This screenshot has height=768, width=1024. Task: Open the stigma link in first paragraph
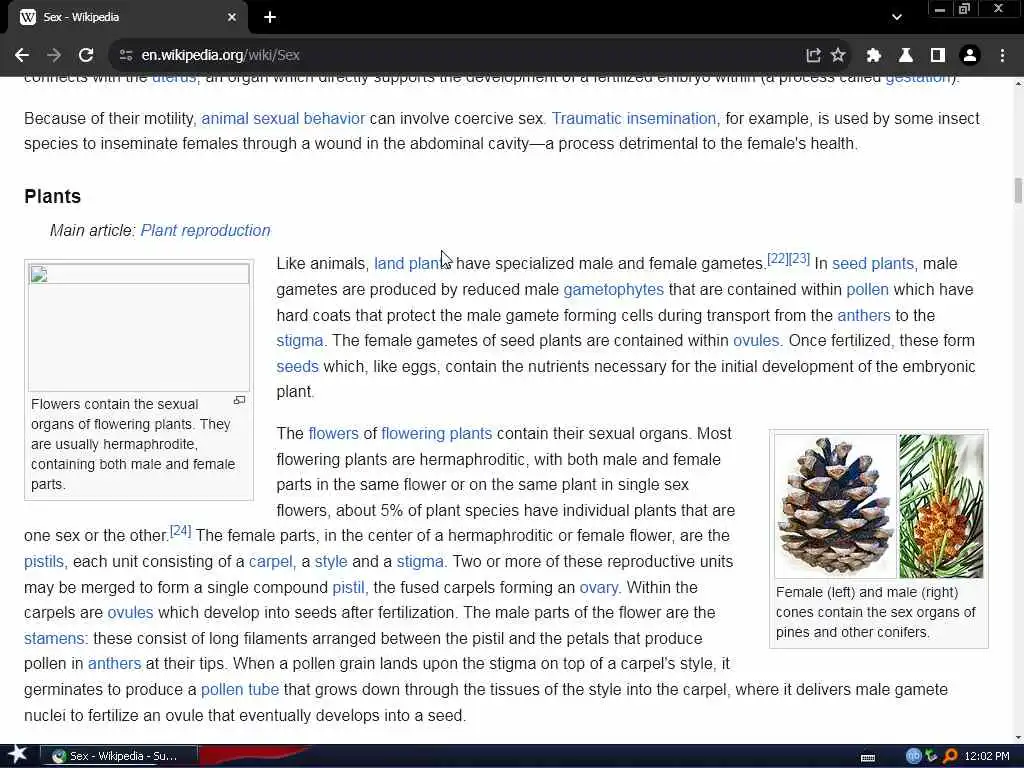pos(300,341)
